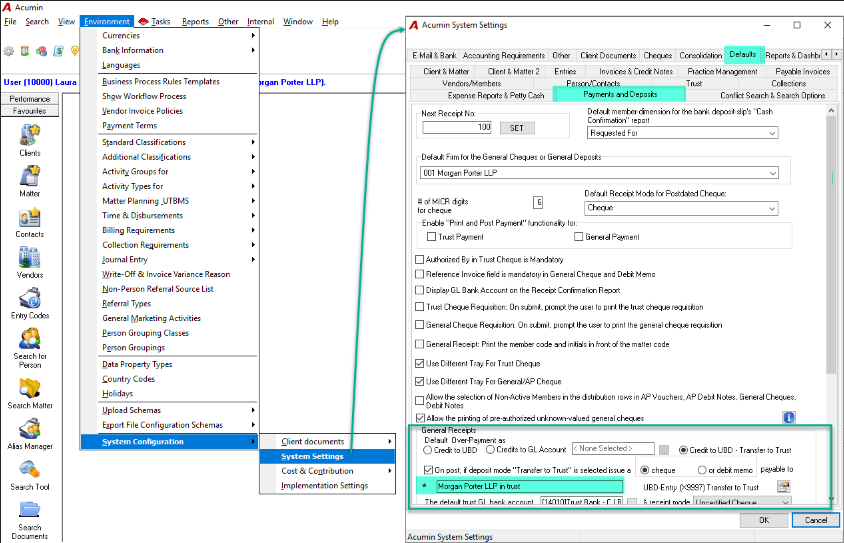Click the MICR digits field
Image resolution: width=844 pixels, height=543 pixels.
coord(538,202)
